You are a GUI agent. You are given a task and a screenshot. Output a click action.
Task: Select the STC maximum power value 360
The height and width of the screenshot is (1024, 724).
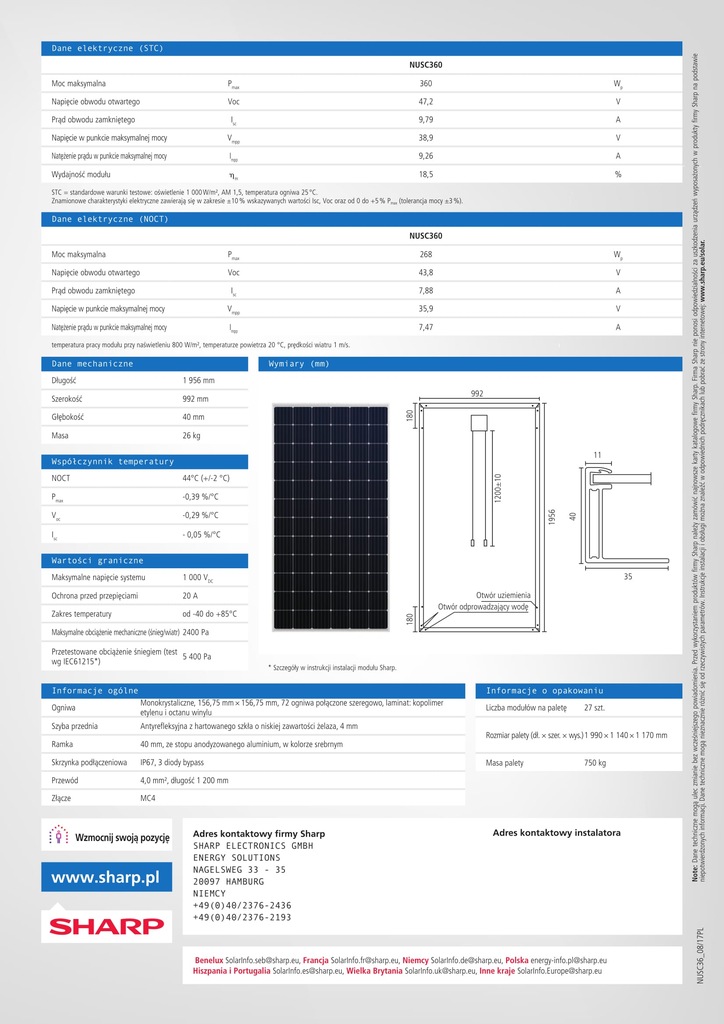pos(426,84)
